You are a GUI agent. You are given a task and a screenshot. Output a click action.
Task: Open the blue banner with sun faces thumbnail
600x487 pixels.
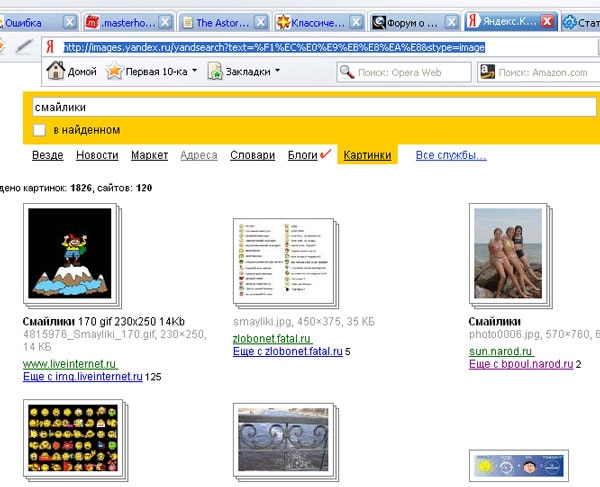click(519, 466)
